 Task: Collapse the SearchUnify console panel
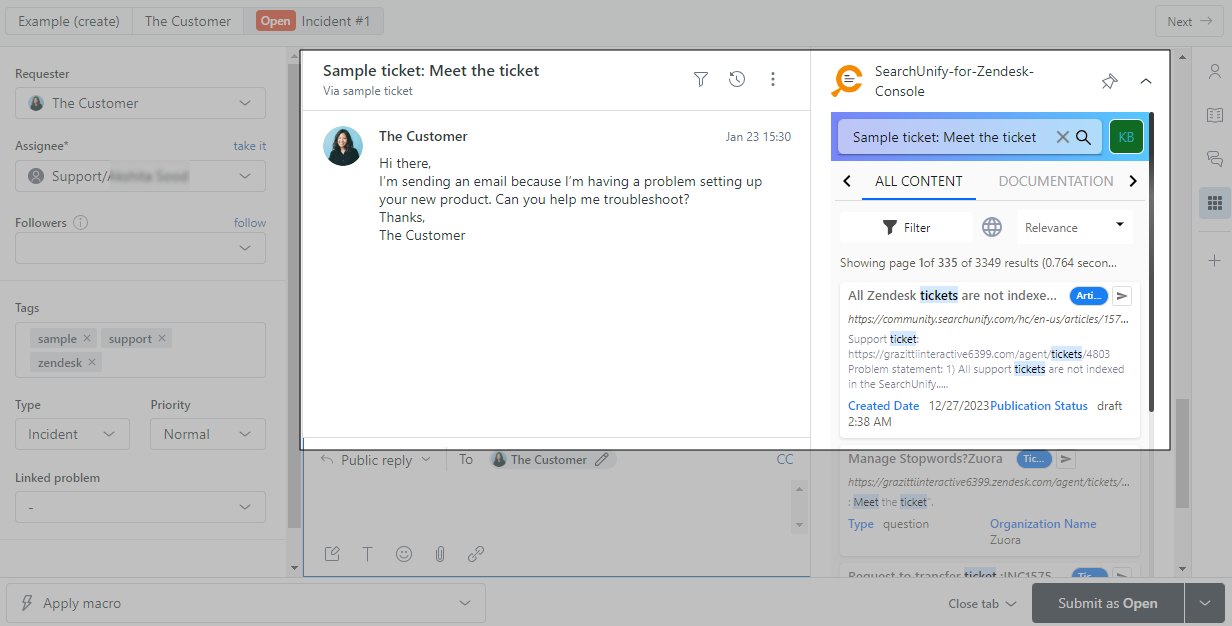(x=1146, y=81)
